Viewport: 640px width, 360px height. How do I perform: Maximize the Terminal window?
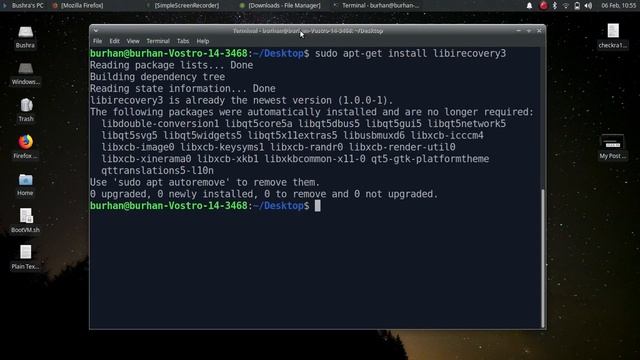pos(529,31)
